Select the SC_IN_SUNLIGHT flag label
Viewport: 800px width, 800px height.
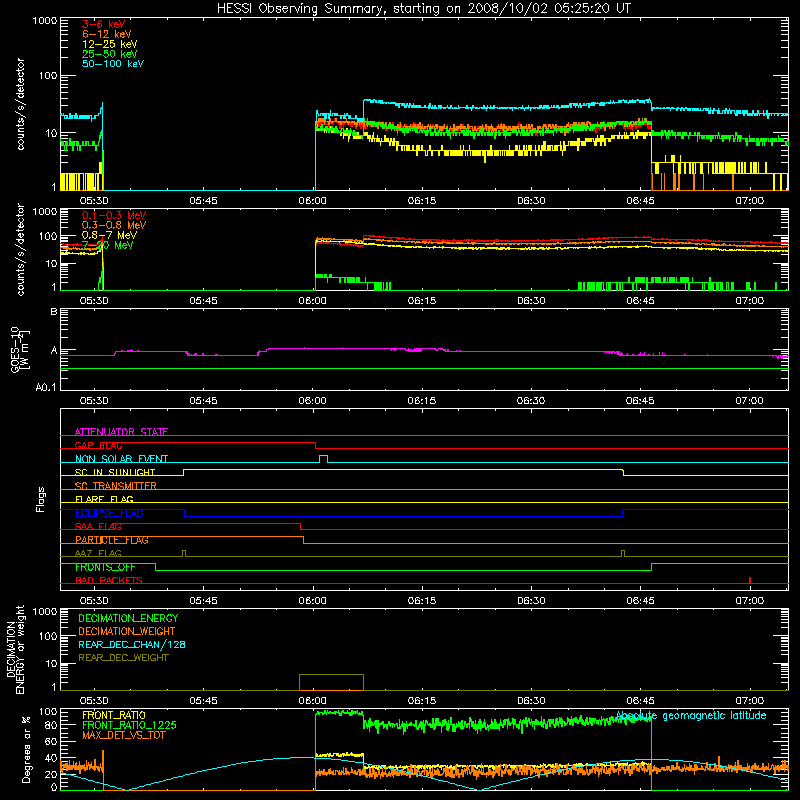pyautogui.click(x=115, y=472)
